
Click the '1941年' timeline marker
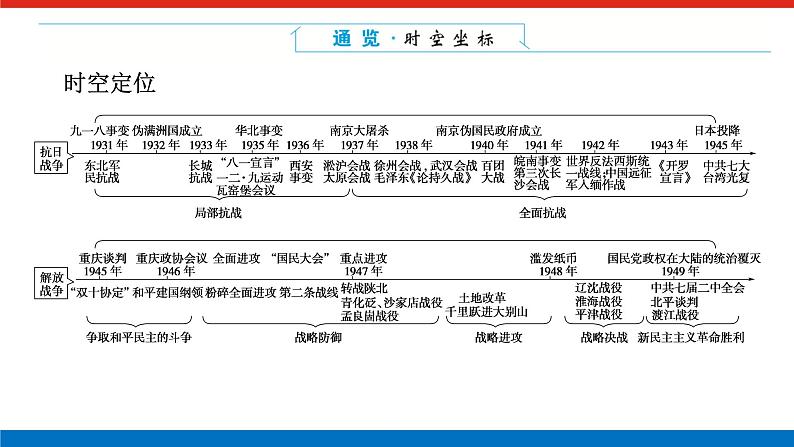tap(543, 145)
